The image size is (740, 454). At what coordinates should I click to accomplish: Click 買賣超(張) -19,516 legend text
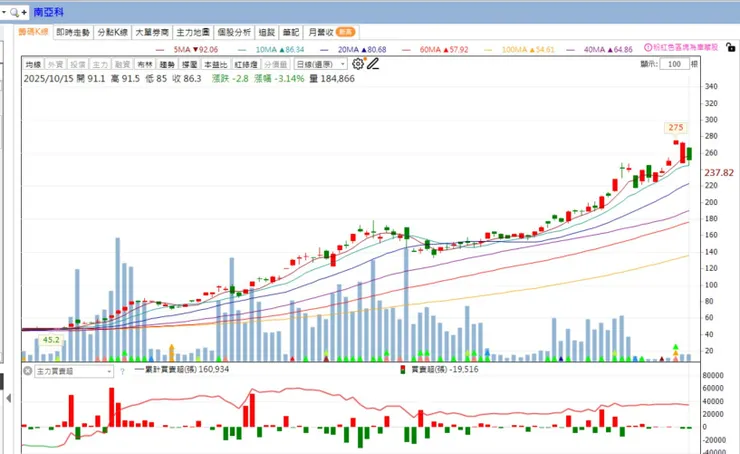pyautogui.click(x=445, y=369)
